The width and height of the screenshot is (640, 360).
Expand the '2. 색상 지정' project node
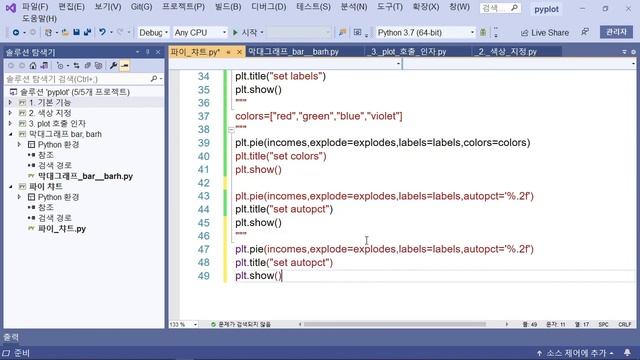tap(10, 113)
